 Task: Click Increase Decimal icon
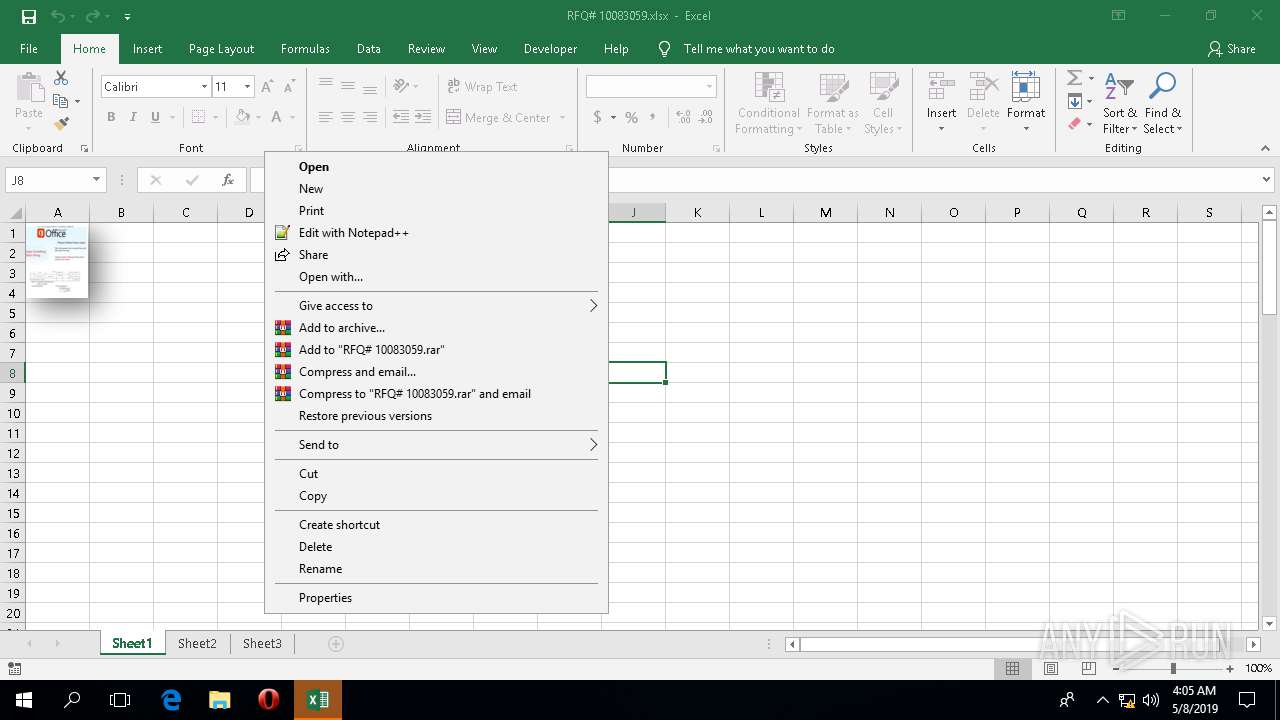pyautogui.click(x=684, y=117)
